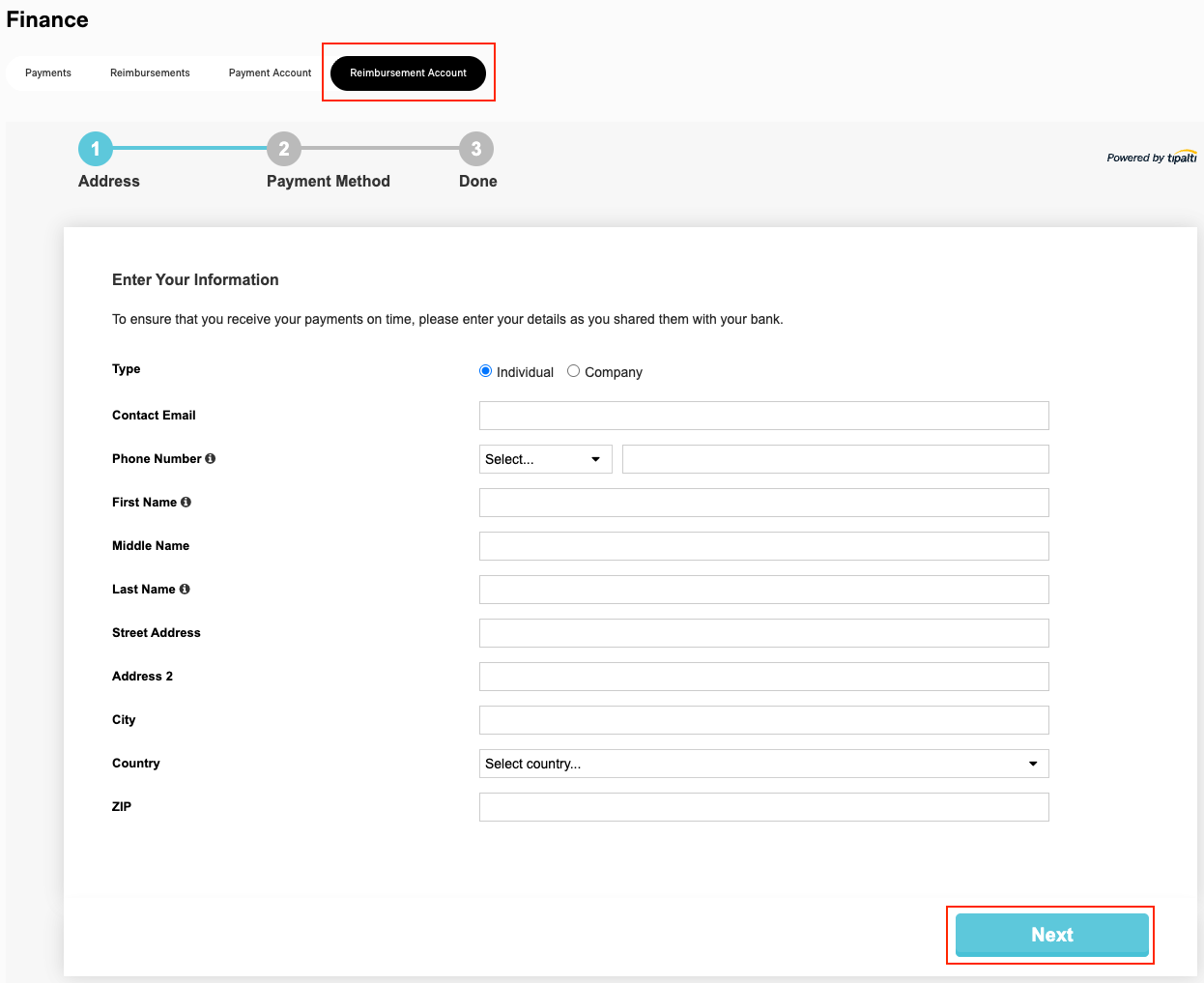
Task: Select the Company radio button
Action: point(574,371)
